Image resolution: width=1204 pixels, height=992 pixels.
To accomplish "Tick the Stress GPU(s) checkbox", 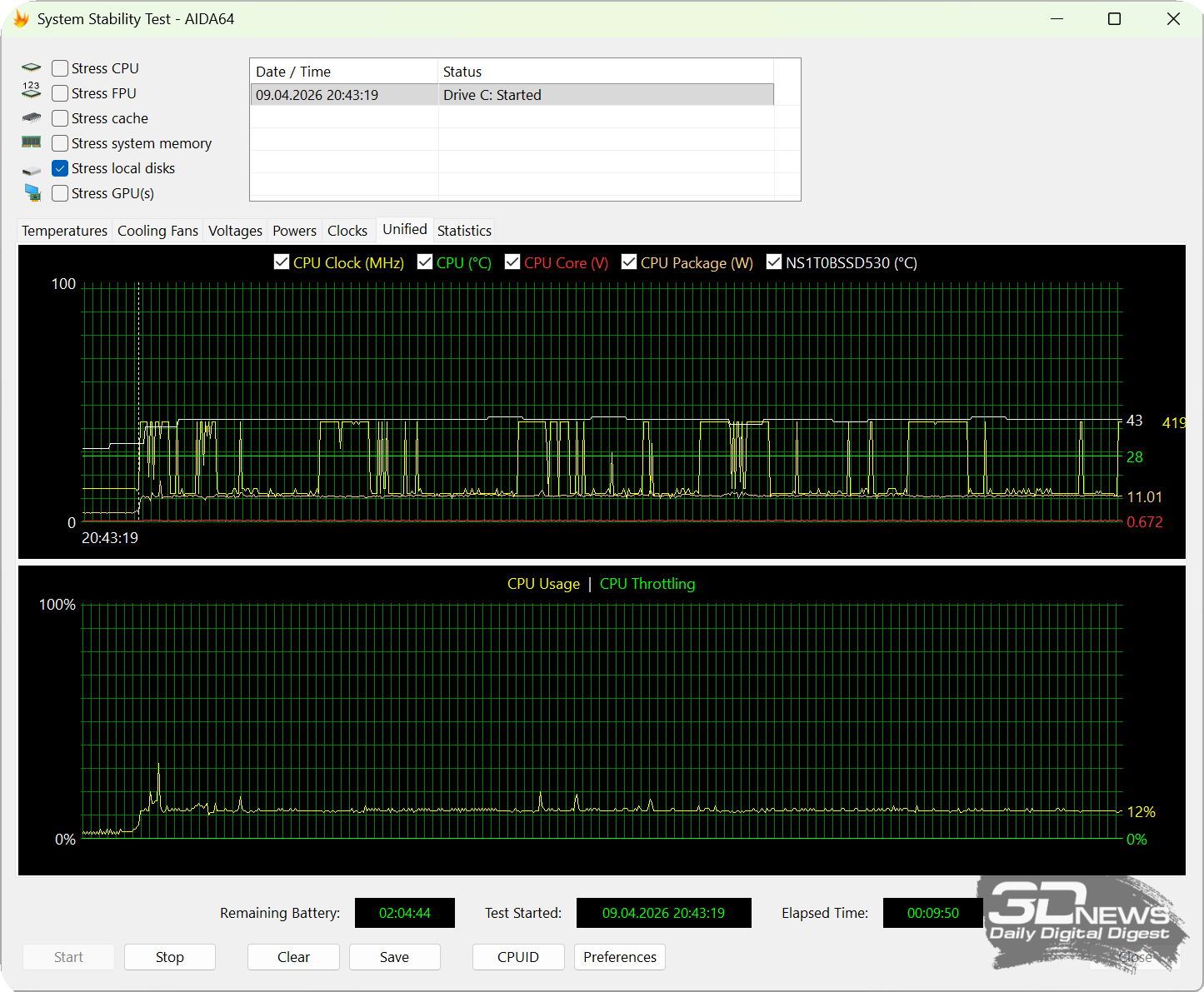I will (60, 193).
